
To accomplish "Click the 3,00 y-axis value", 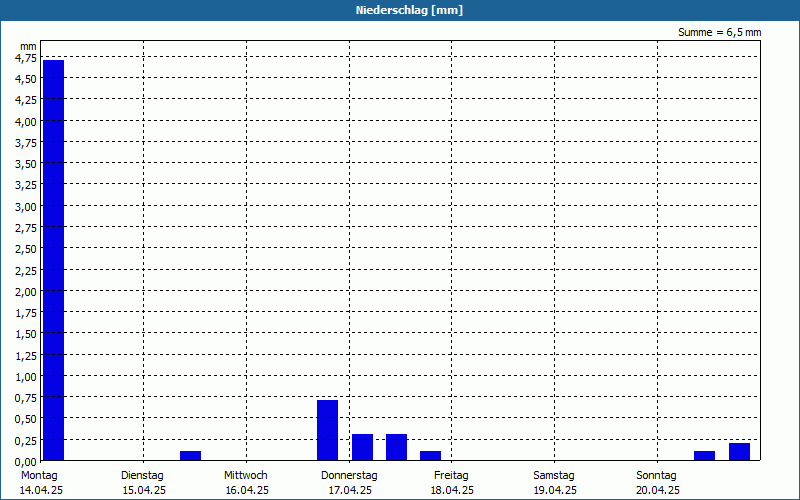I will point(26,207).
